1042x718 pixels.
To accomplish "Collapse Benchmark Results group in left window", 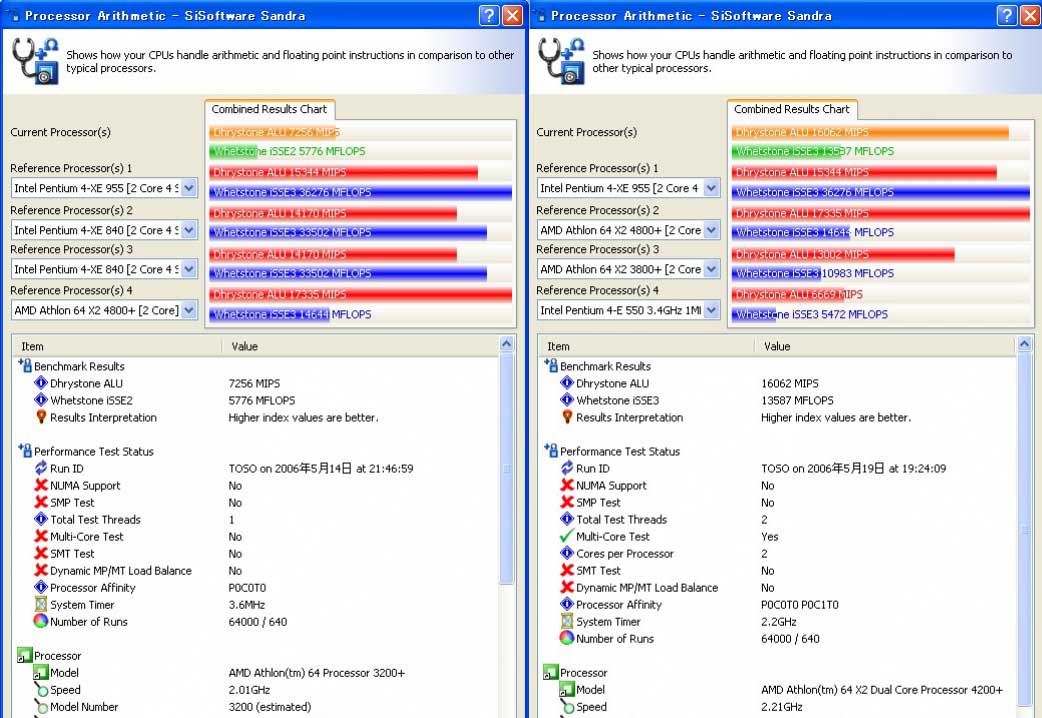I will pos(25,366).
